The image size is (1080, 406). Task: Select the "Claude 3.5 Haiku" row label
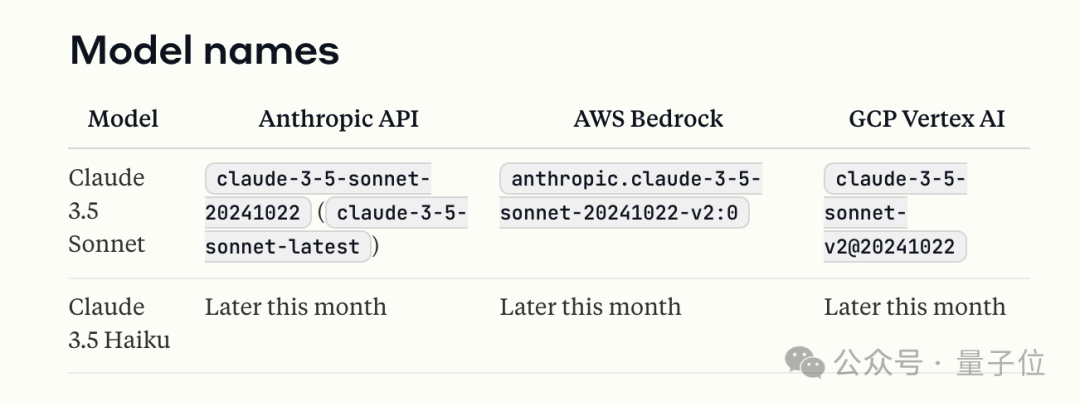[x=119, y=323]
